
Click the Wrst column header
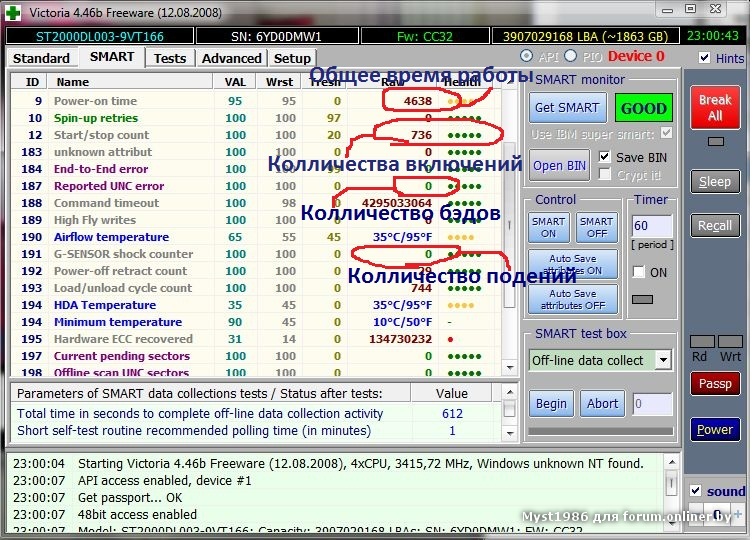(279, 82)
